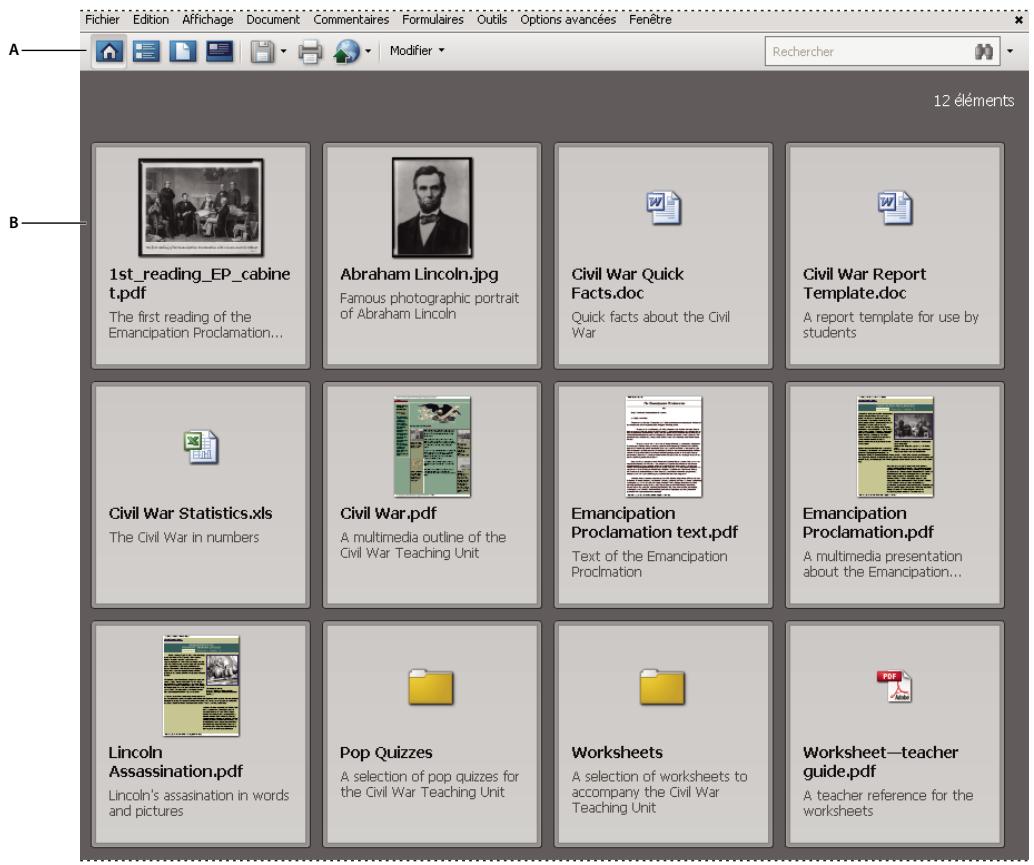The image size is (1034, 865).
Task: Click the Print icon
Action: pos(312,51)
